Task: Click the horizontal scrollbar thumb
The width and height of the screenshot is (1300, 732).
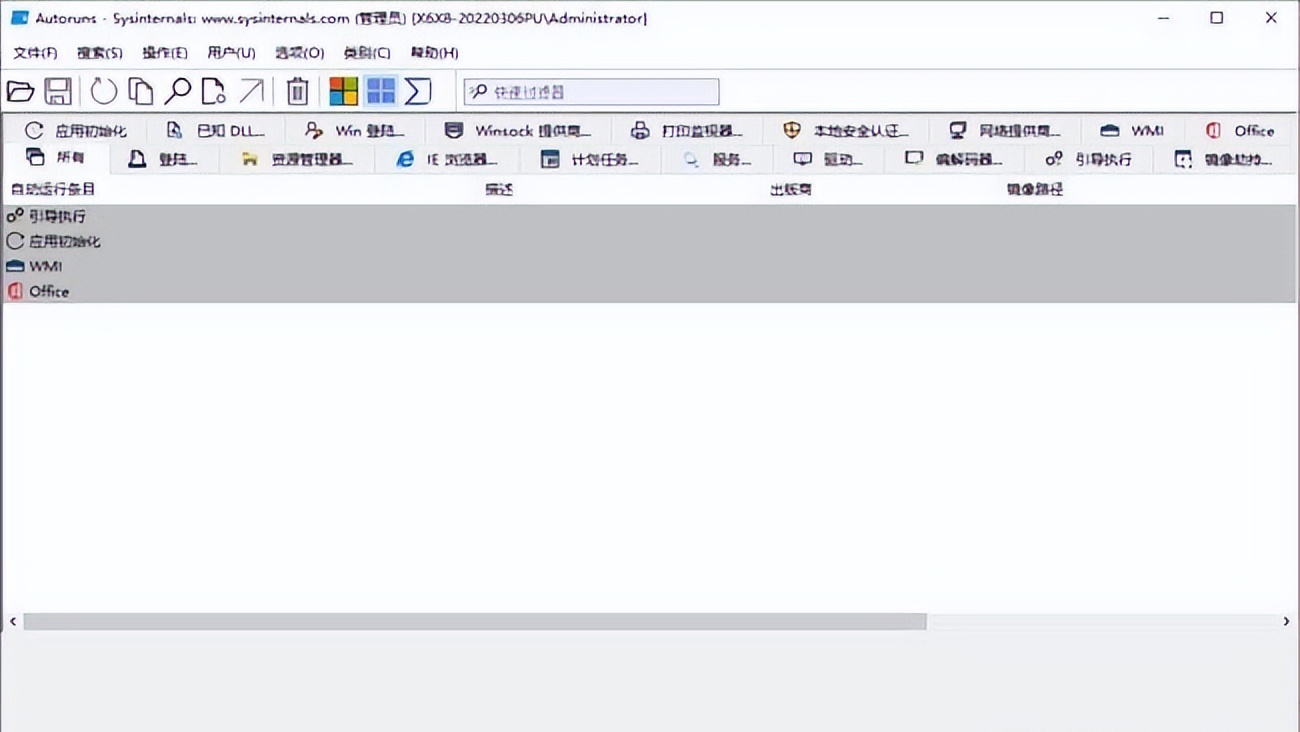Action: pos(475,622)
